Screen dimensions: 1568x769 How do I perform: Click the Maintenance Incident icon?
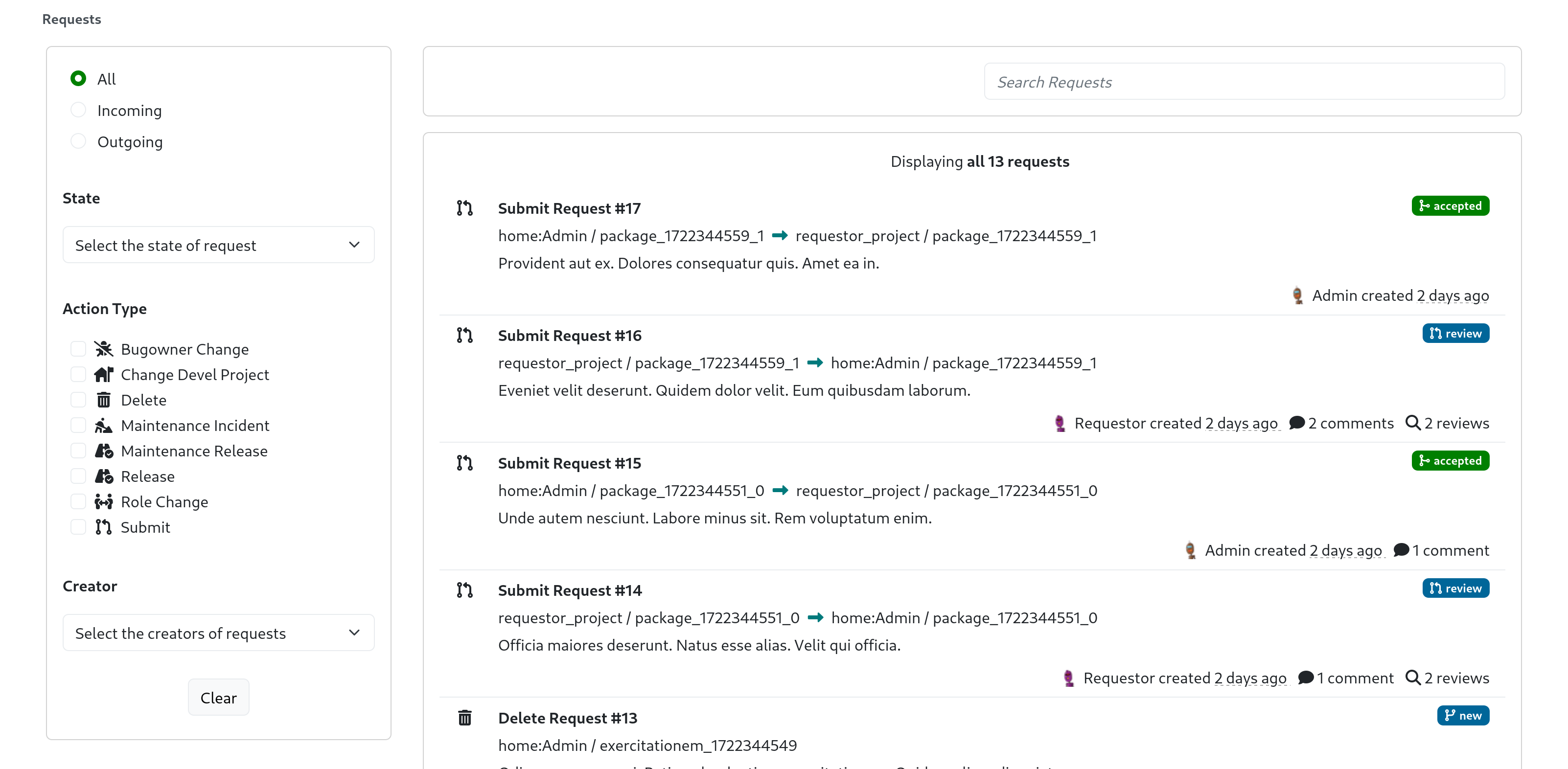click(103, 425)
